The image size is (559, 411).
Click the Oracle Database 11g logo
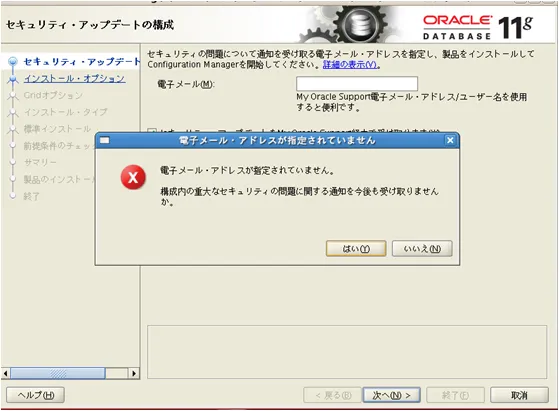click(478, 27)
